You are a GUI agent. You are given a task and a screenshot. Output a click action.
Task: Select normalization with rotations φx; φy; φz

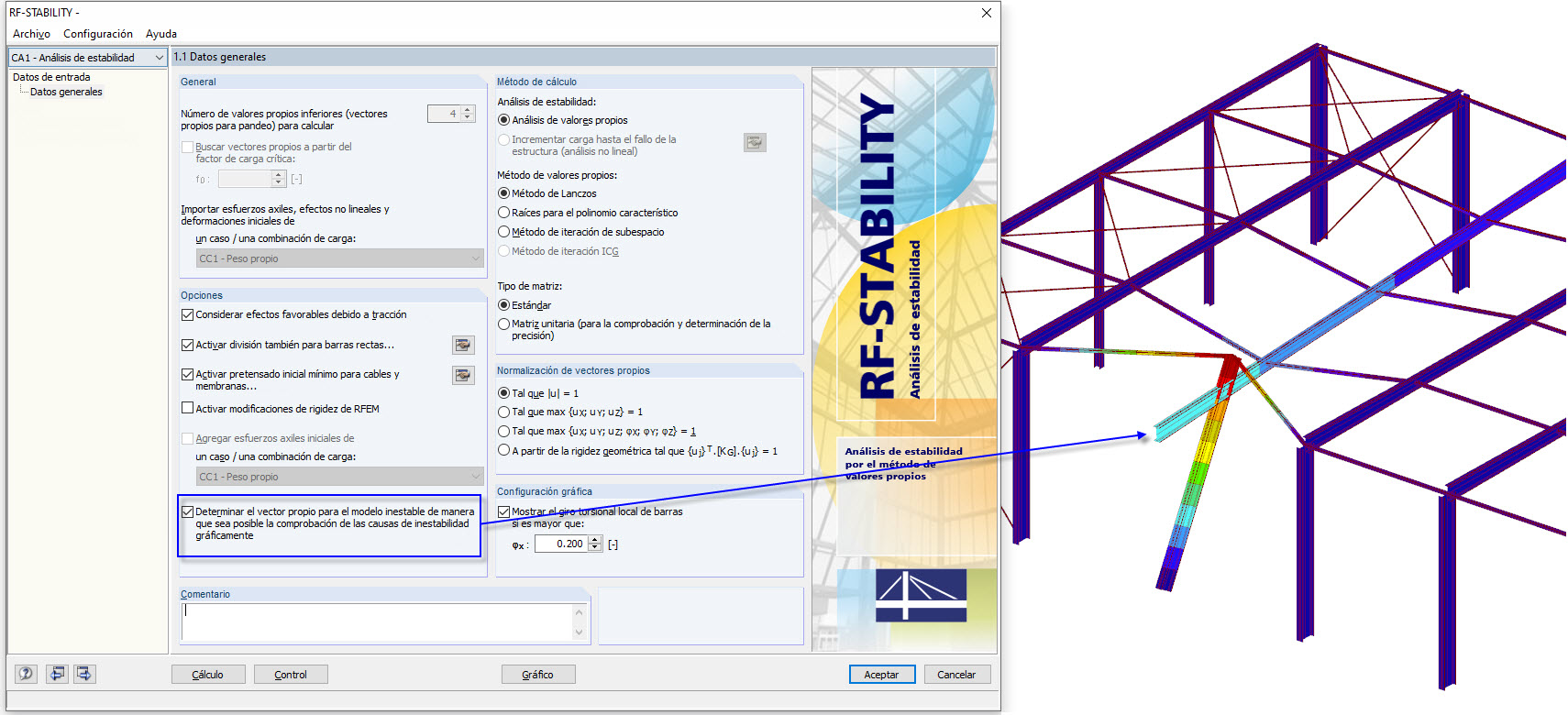(503, 431)
